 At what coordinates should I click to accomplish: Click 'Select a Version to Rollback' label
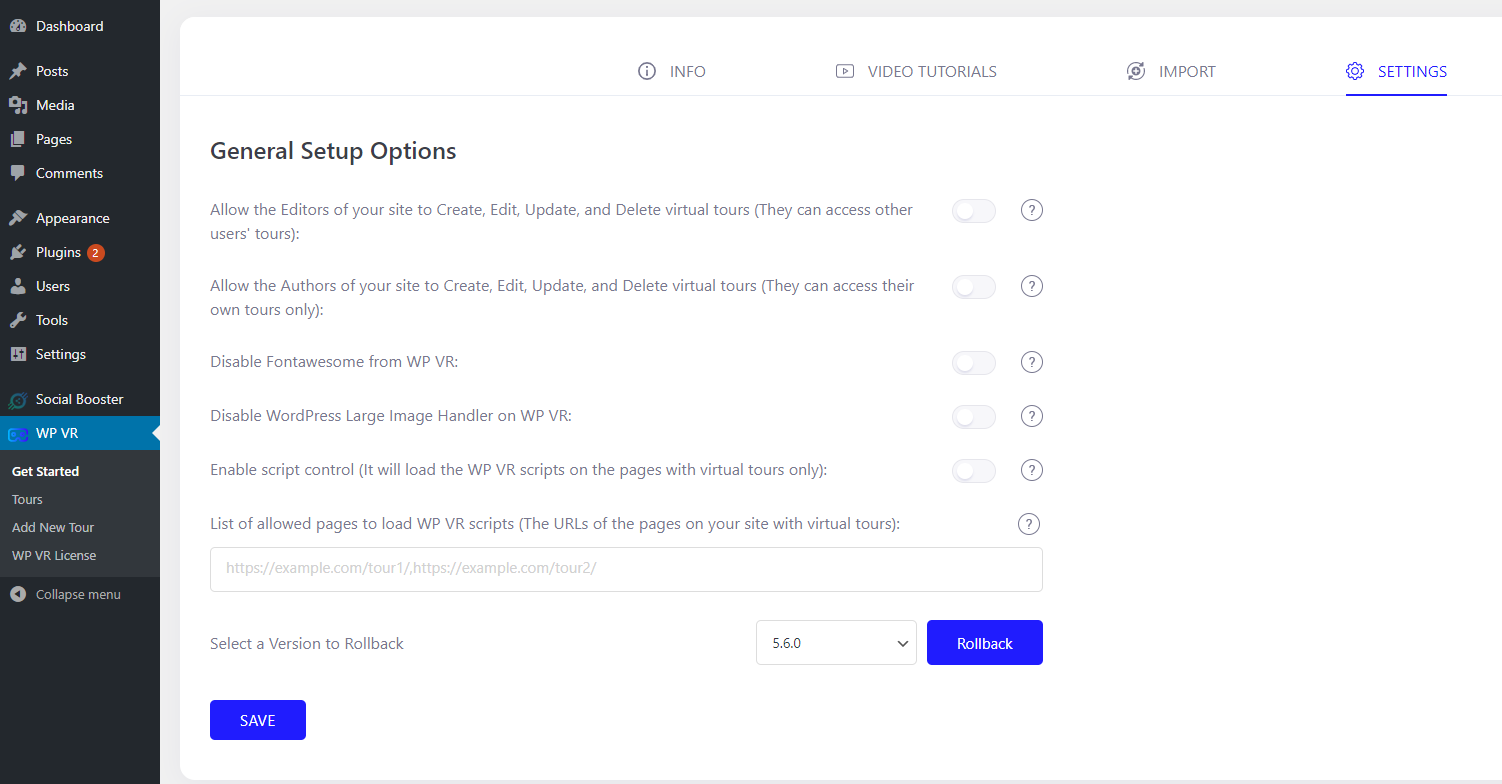tap(307, 643)
